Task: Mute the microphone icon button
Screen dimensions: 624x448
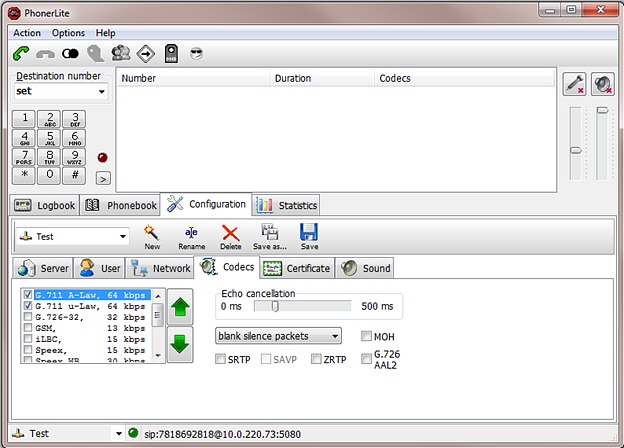Action: tap(574, 84)
